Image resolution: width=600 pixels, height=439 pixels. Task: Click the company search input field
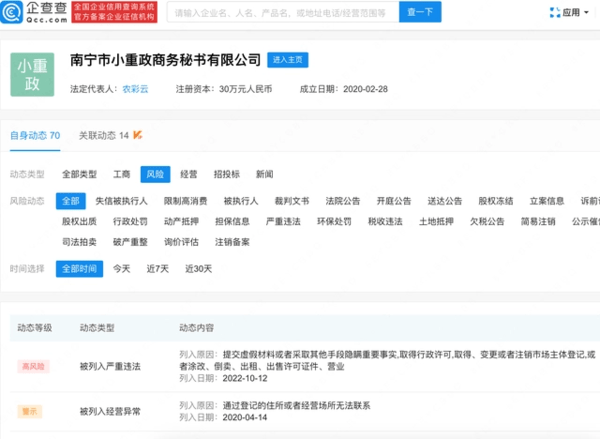(x=283, y=12)
